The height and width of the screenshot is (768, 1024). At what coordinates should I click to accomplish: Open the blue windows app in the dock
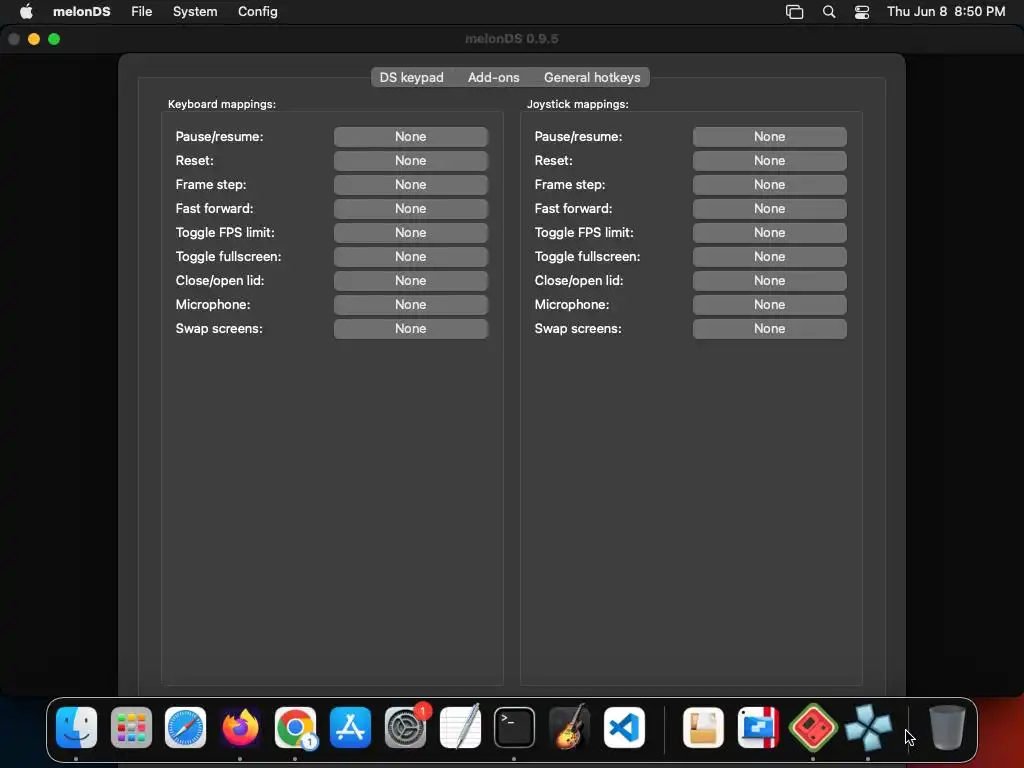pos(758,727)
